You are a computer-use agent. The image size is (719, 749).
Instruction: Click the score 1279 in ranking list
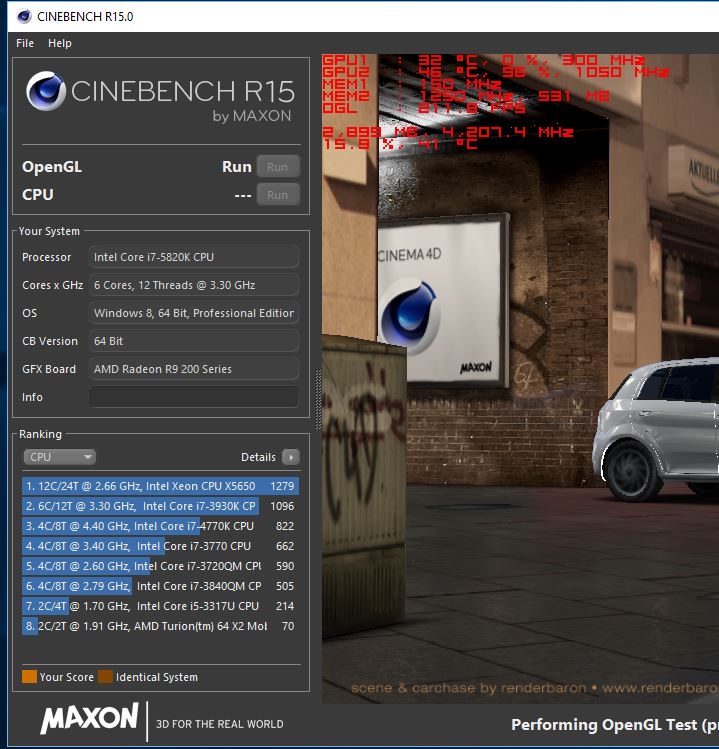pos(282,486)
